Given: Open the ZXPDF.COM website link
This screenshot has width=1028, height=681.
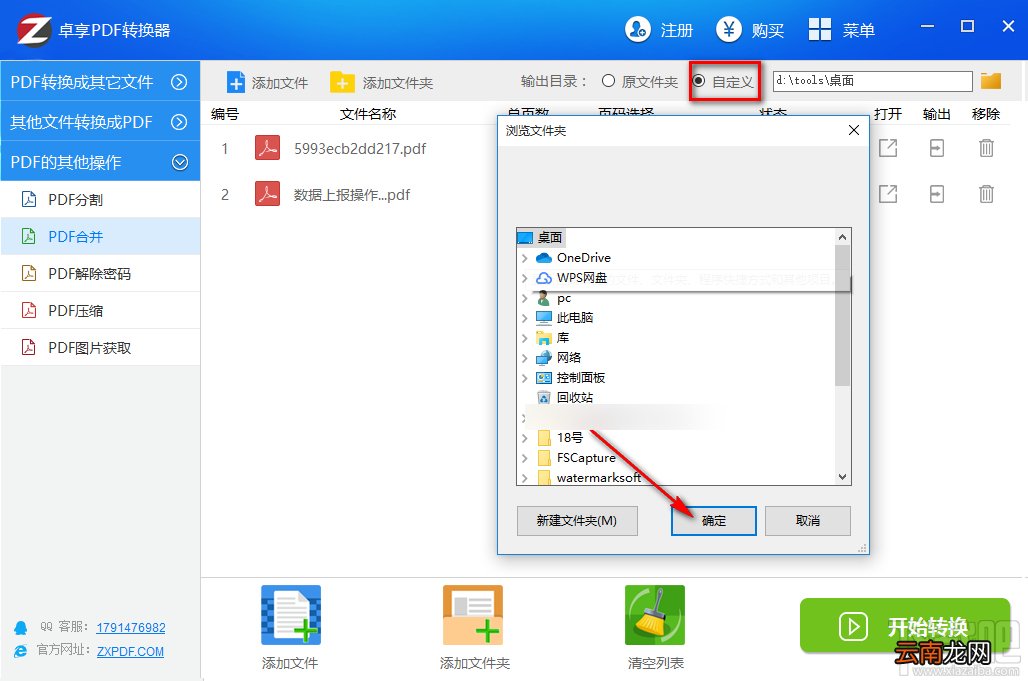Looking at the screenshot, I should click(x=130, y=652).
